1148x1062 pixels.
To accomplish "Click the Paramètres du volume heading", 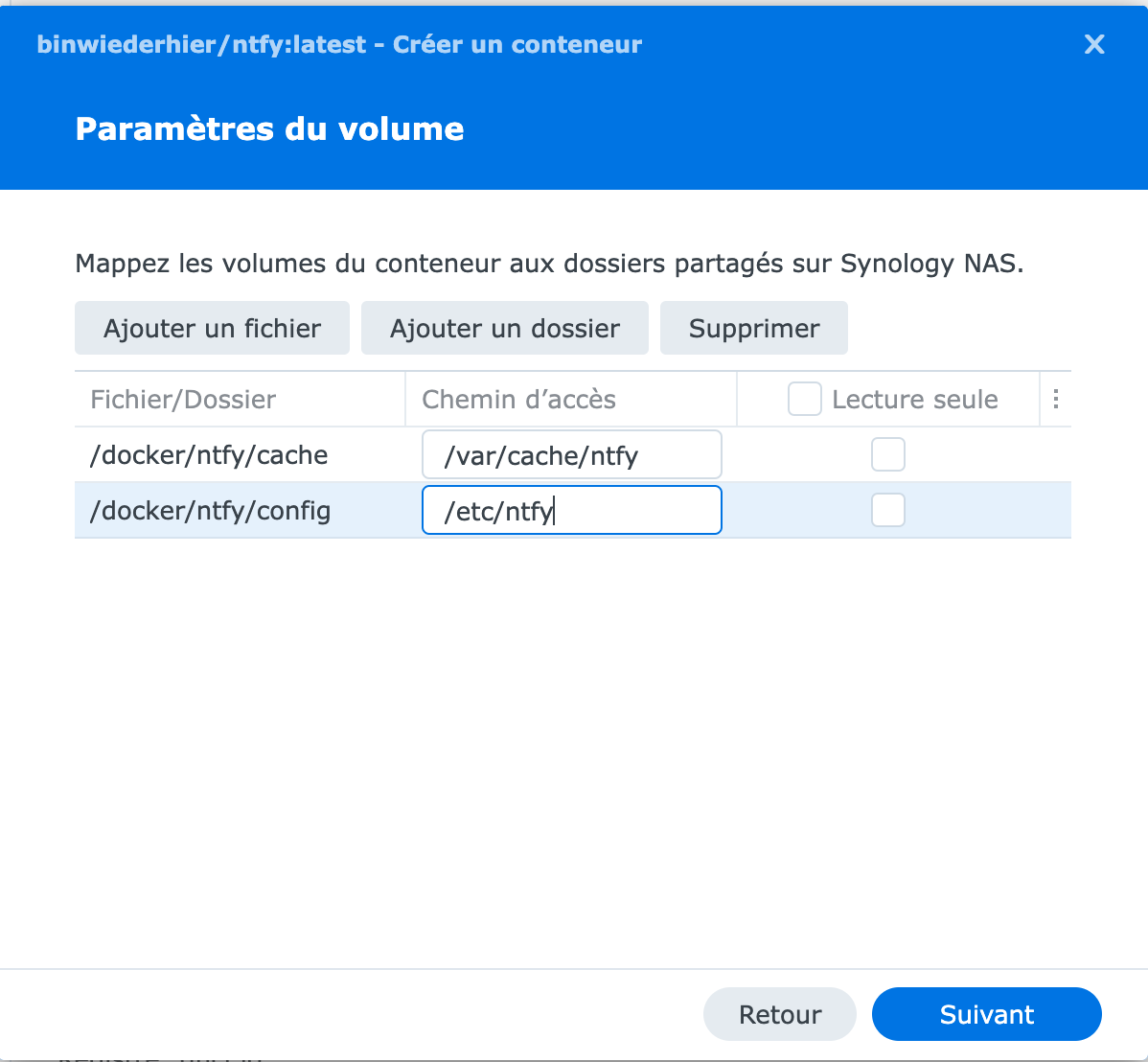I will pos(269,128).
